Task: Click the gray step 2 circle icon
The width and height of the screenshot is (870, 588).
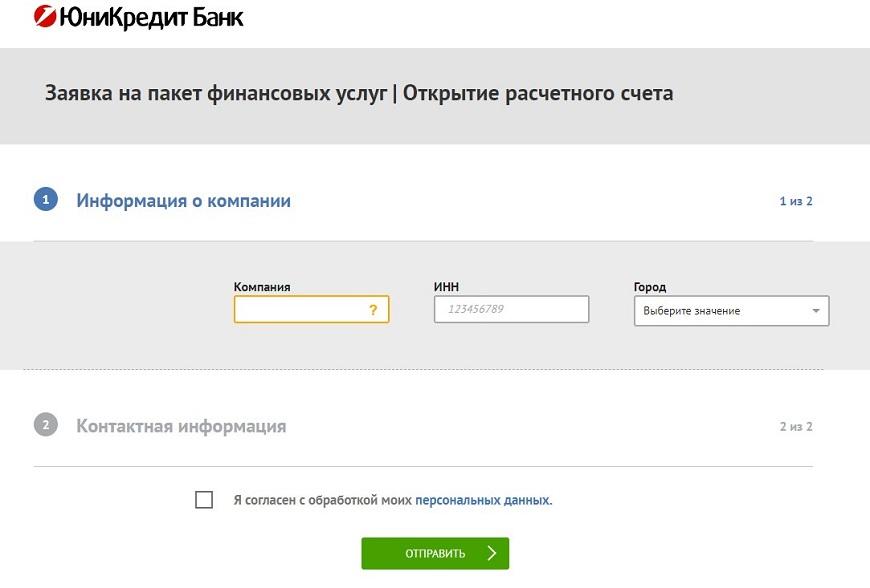Action: pos(45,425)
